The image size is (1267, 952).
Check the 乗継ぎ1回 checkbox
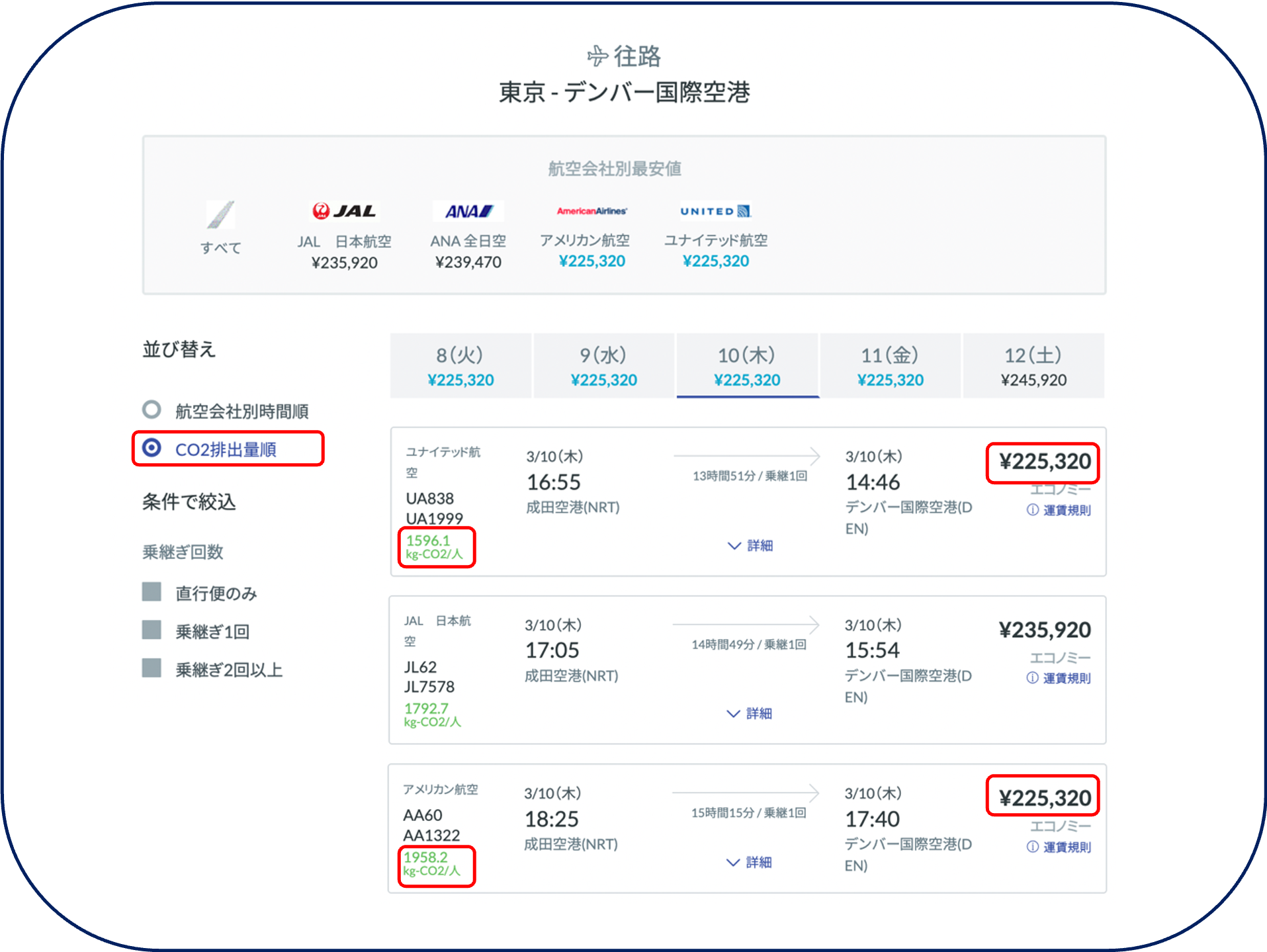pyautogui.click(x=151, y=632)
